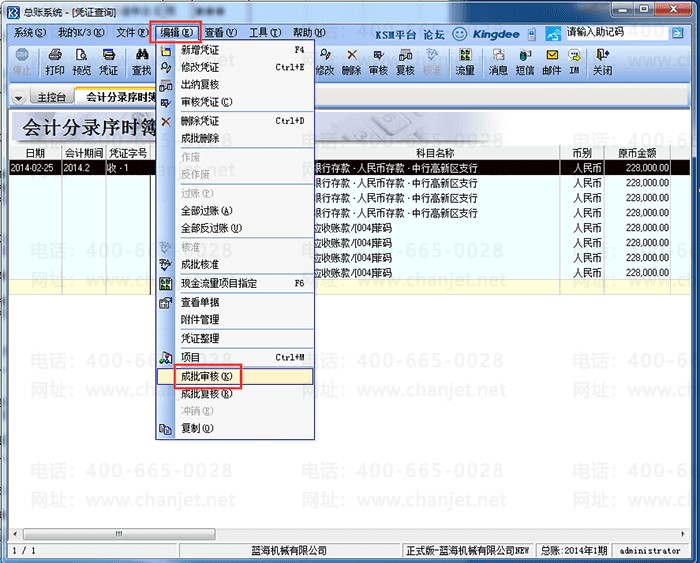
Task: Click the 预览 (Preview) toolbar icon
Action: (82, 63)
